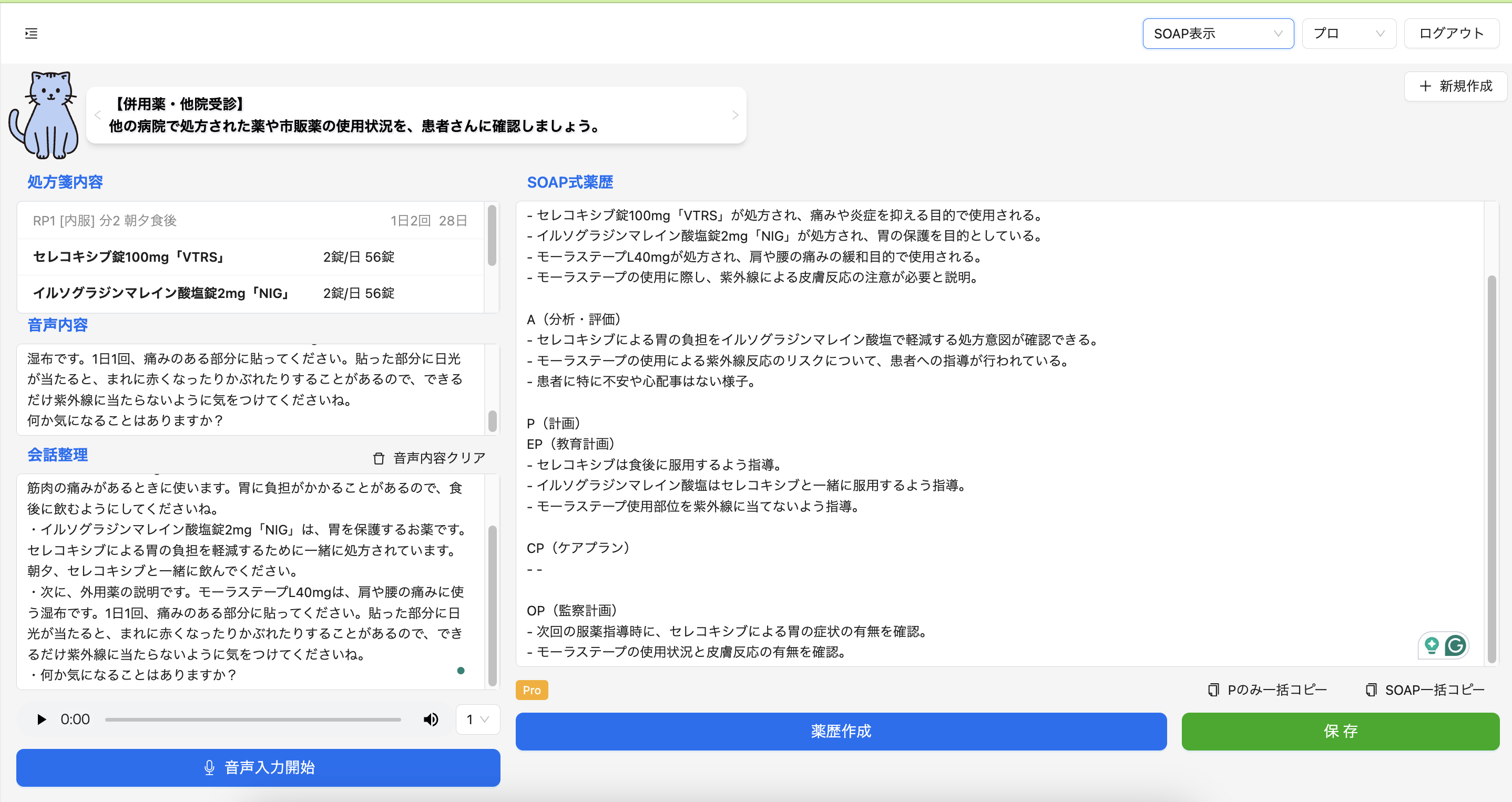1512x802 pixels.
Task: Click the copy icon beside Pのみ一括コピー
Action: point(1213,690)
